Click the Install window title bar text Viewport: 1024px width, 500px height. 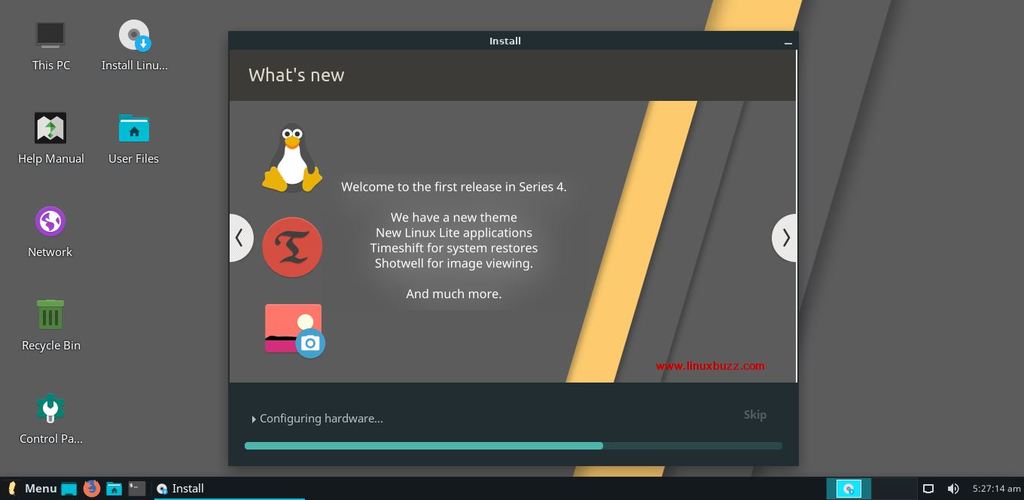tap(505, 41)
